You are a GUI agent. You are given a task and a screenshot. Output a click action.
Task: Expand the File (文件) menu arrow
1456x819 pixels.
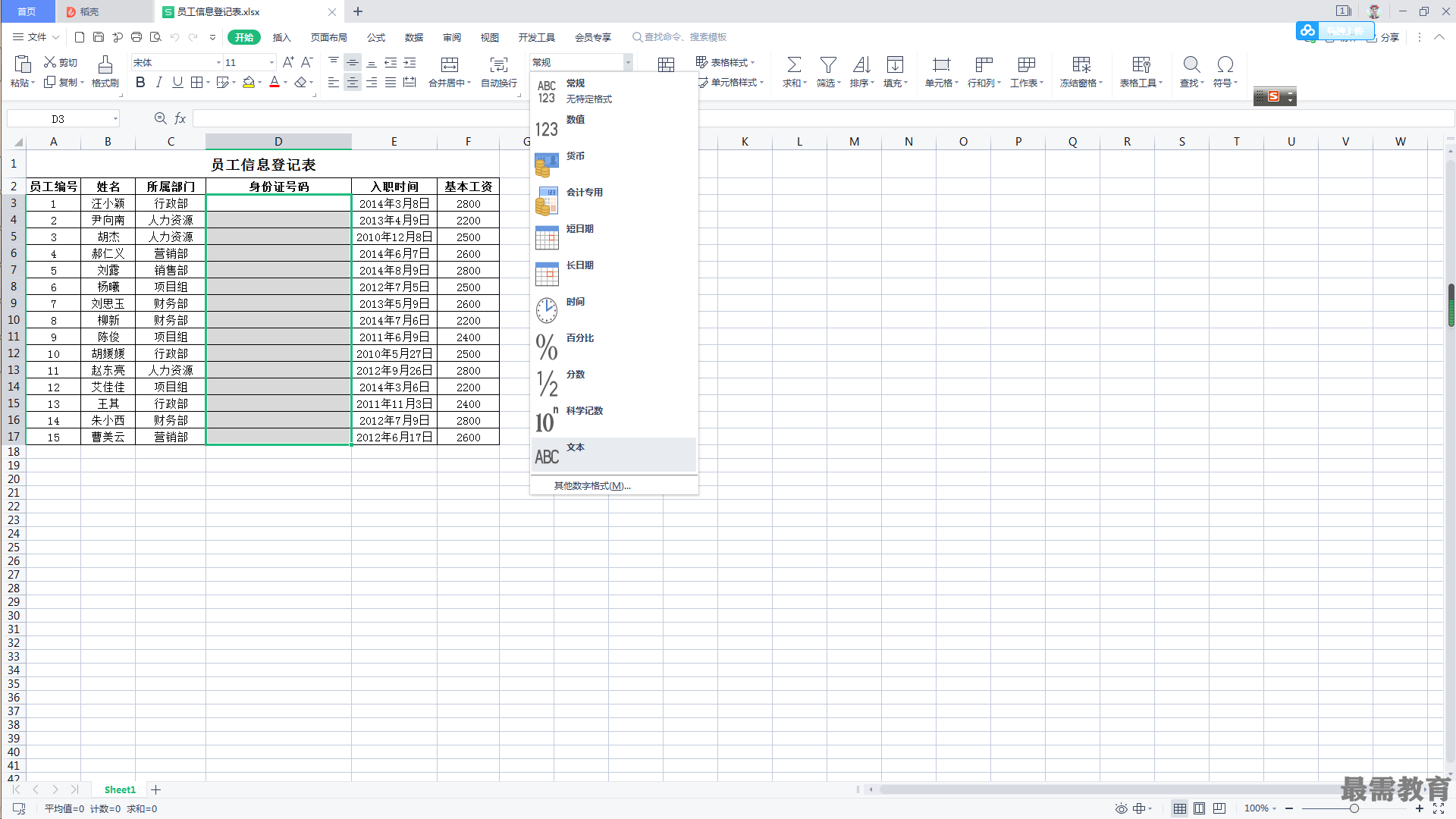[55, 36]
